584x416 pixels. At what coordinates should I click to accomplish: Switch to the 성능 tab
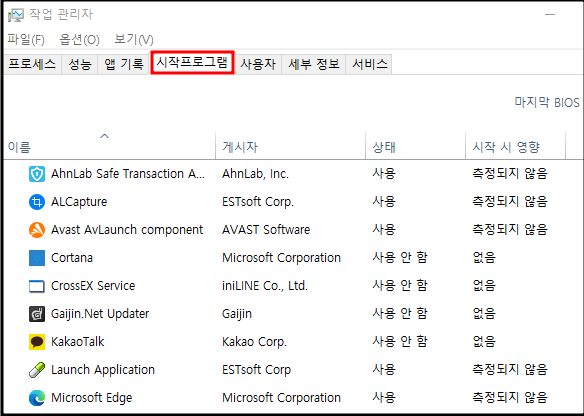click(x=80, y=64)
